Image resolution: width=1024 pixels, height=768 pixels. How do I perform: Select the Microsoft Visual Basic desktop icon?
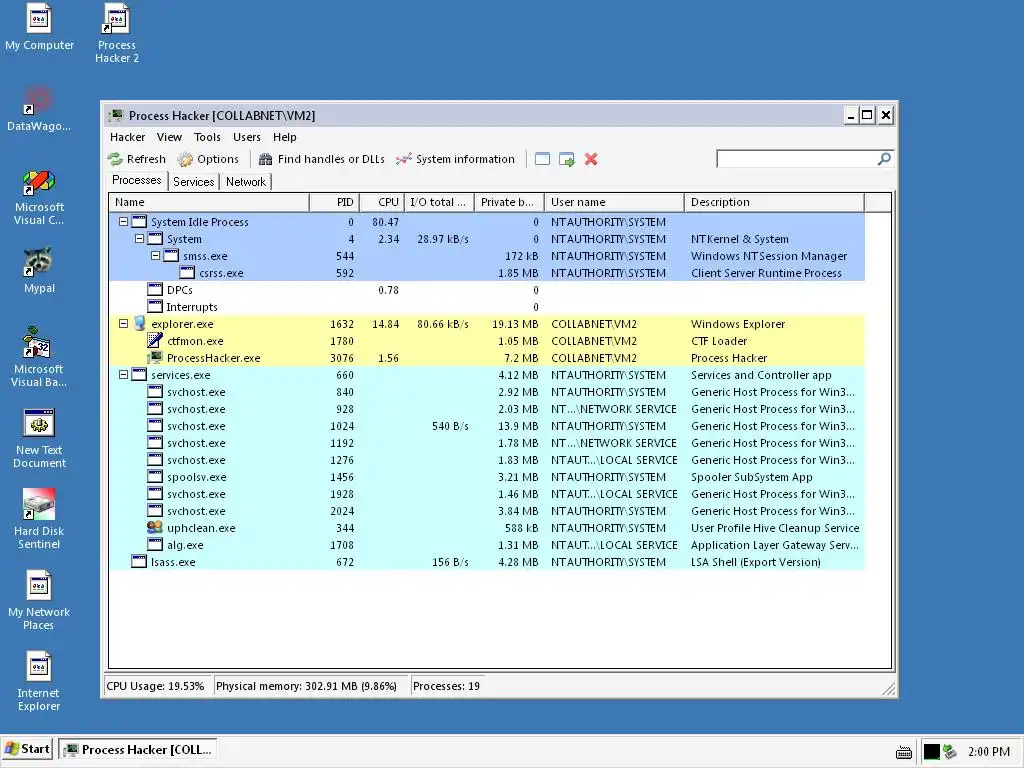(x=39, y=357)
